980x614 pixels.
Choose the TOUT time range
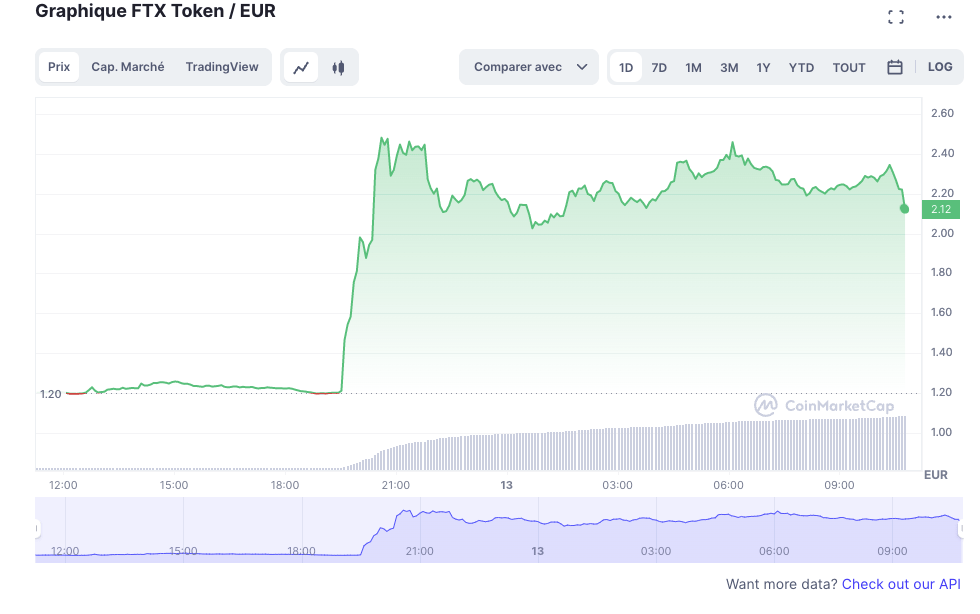tap(849, 68)
